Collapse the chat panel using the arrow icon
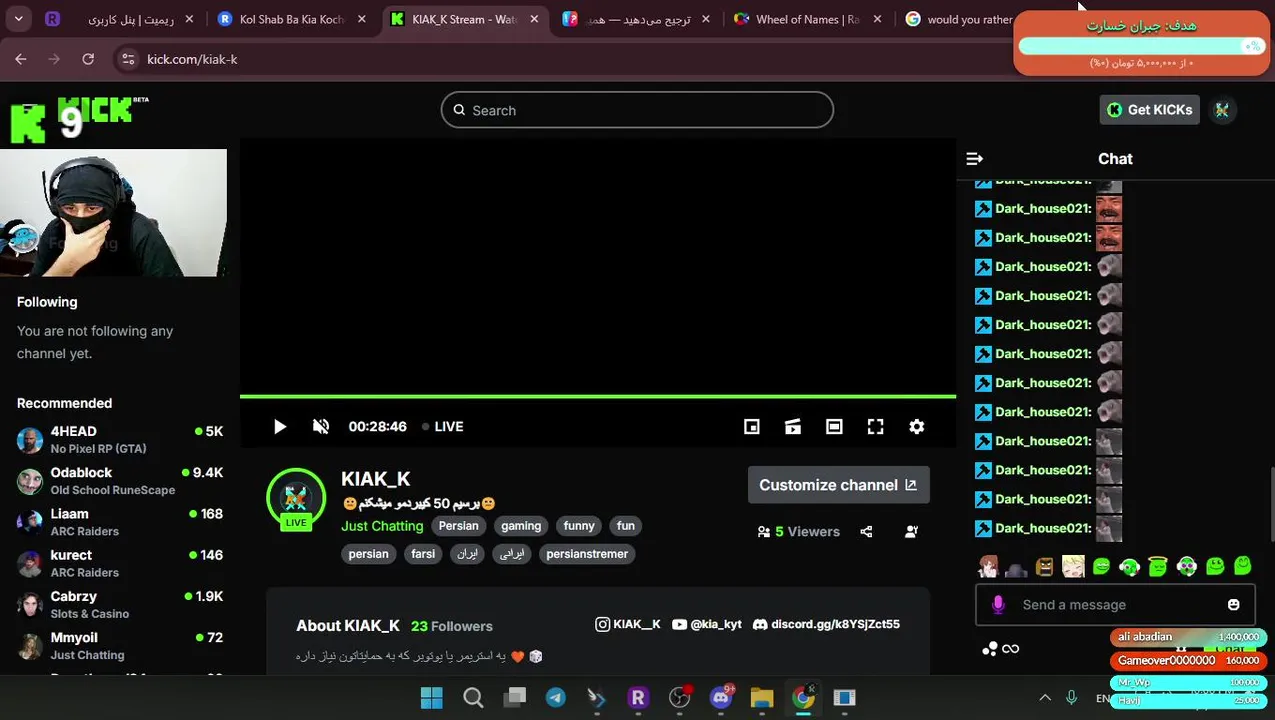Screen dimensions: 1275x720 [975, 159]
